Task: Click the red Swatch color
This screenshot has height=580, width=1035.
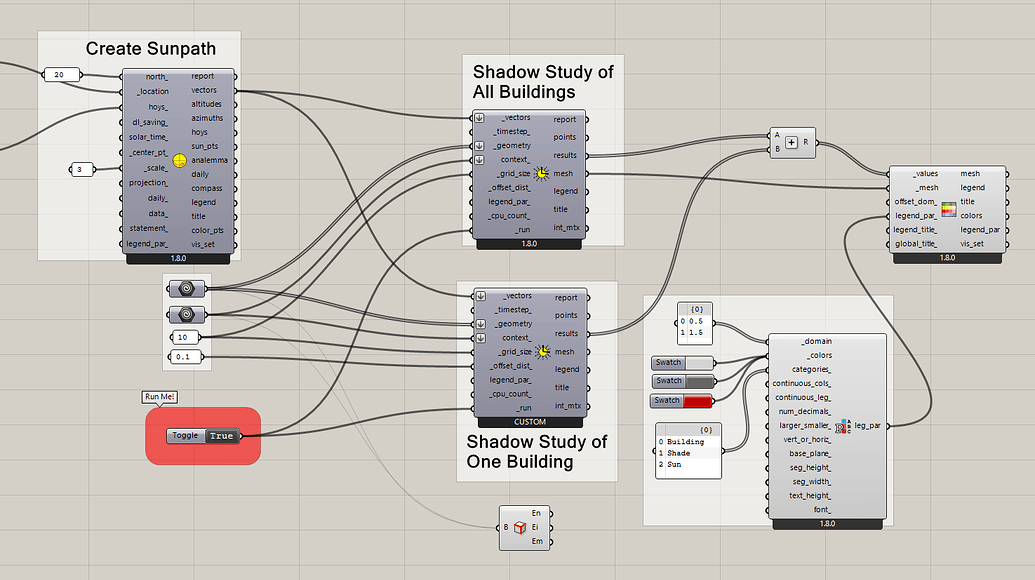Action: click(698, 401)
